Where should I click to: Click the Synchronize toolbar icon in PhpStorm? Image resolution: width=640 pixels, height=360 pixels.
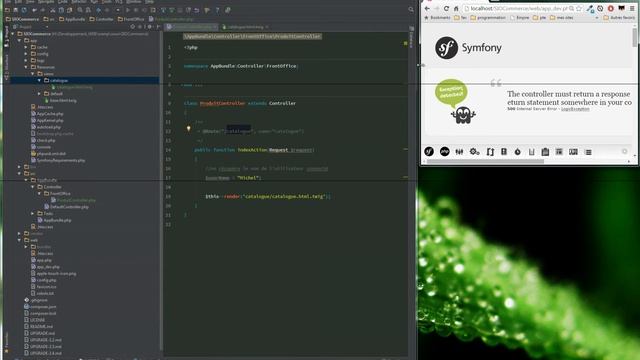click(24, 10)
